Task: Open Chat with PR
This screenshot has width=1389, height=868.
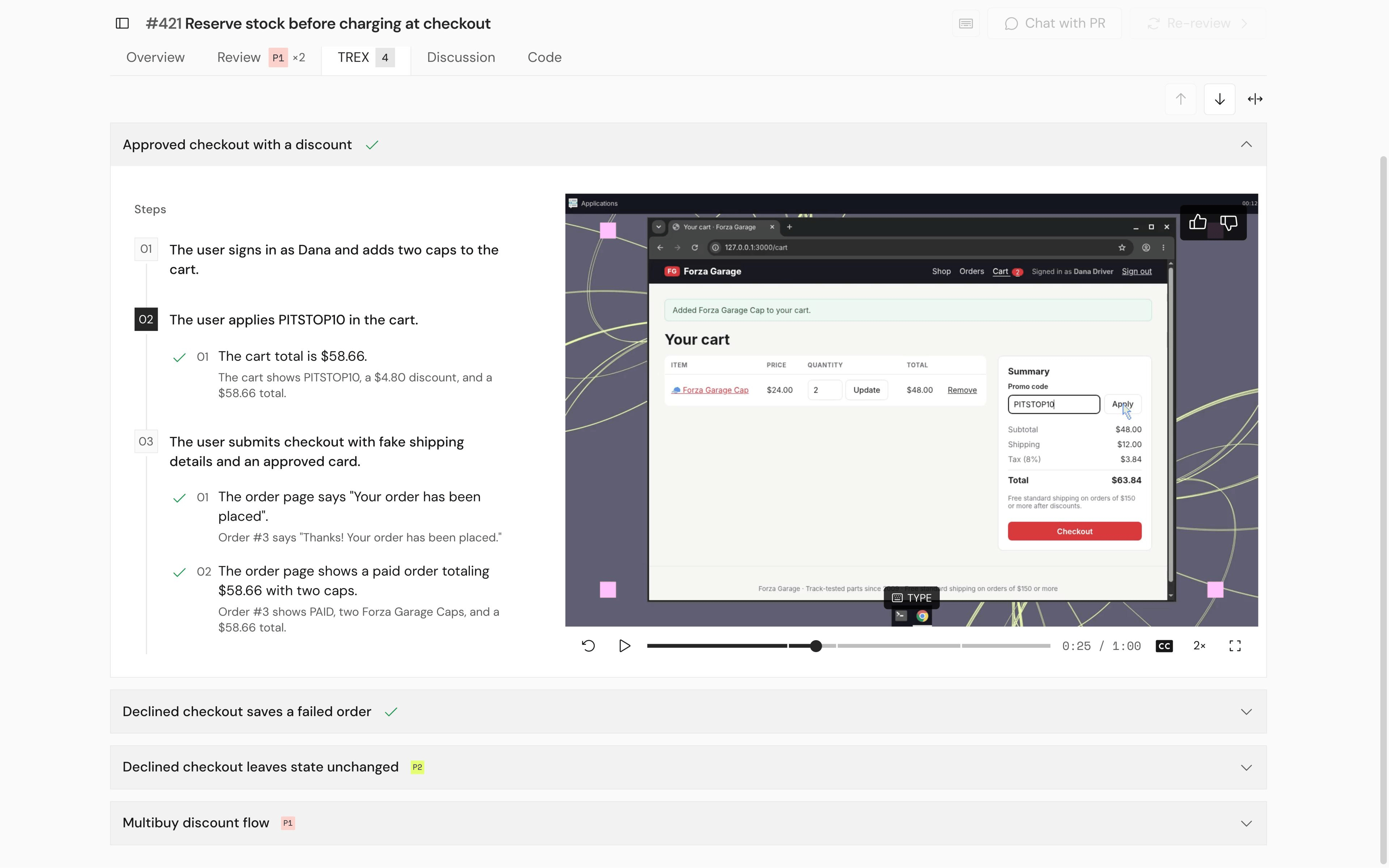Action: [1054, 24]
